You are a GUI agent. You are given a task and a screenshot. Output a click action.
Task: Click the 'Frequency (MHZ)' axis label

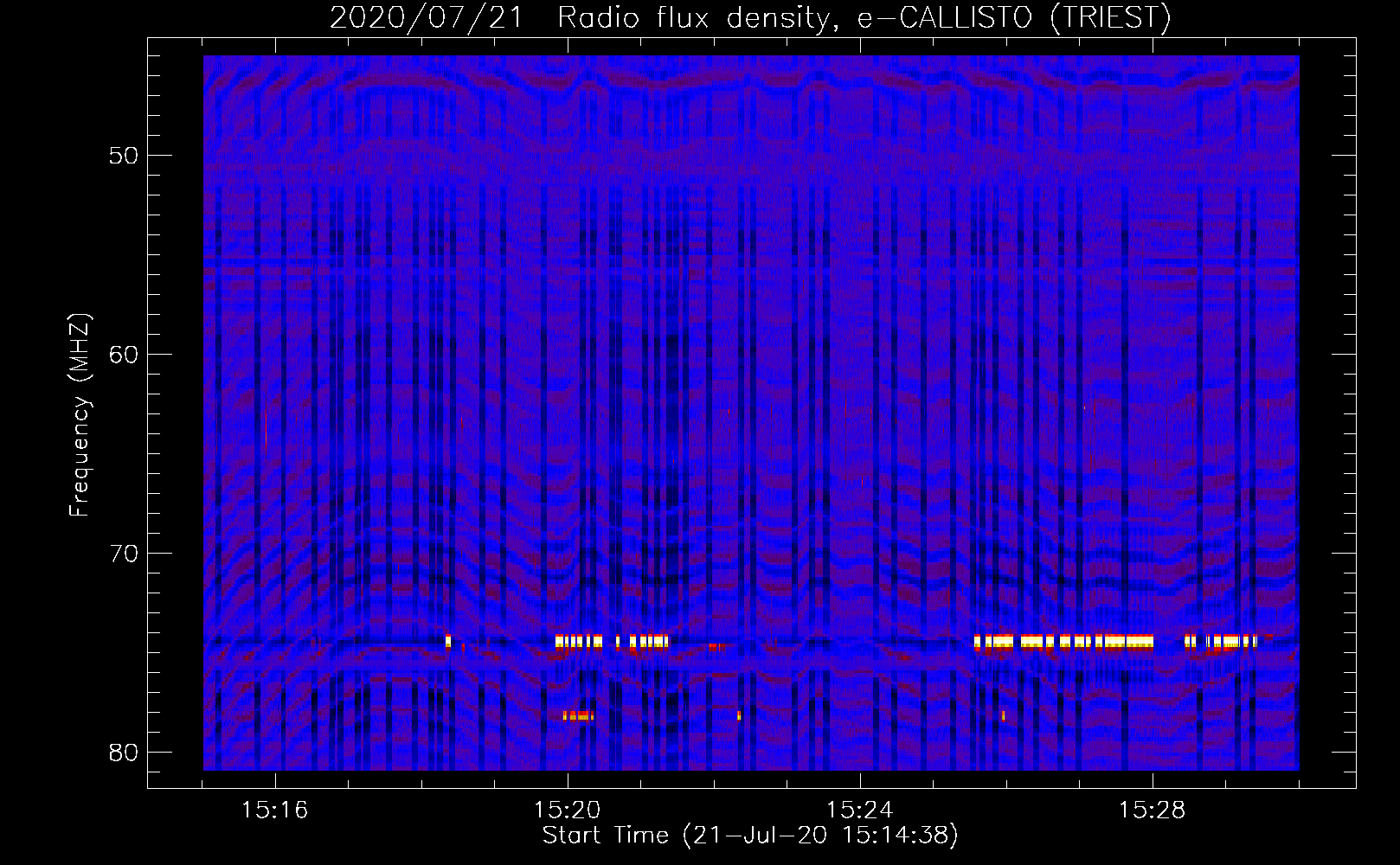click(80, 415)
